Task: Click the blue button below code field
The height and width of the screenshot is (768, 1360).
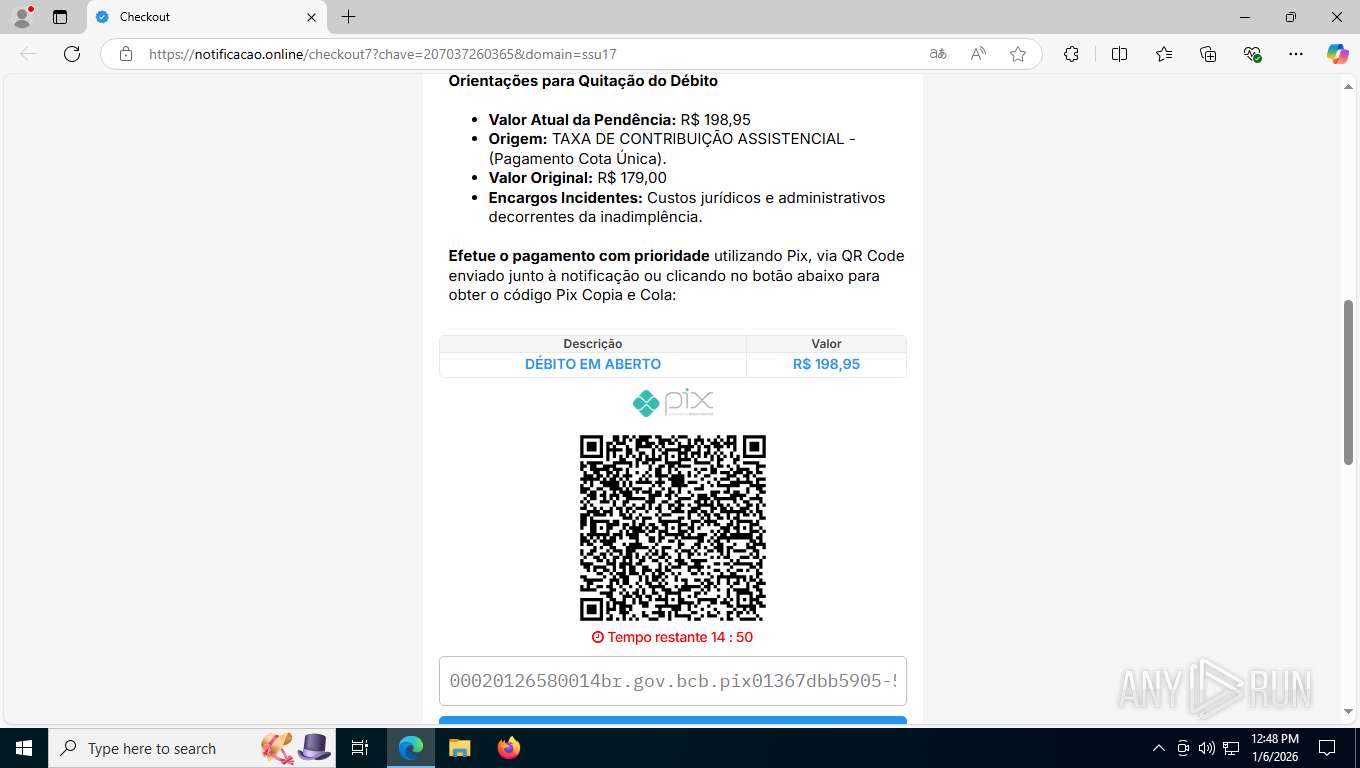Action: click(x=673, y=720)
